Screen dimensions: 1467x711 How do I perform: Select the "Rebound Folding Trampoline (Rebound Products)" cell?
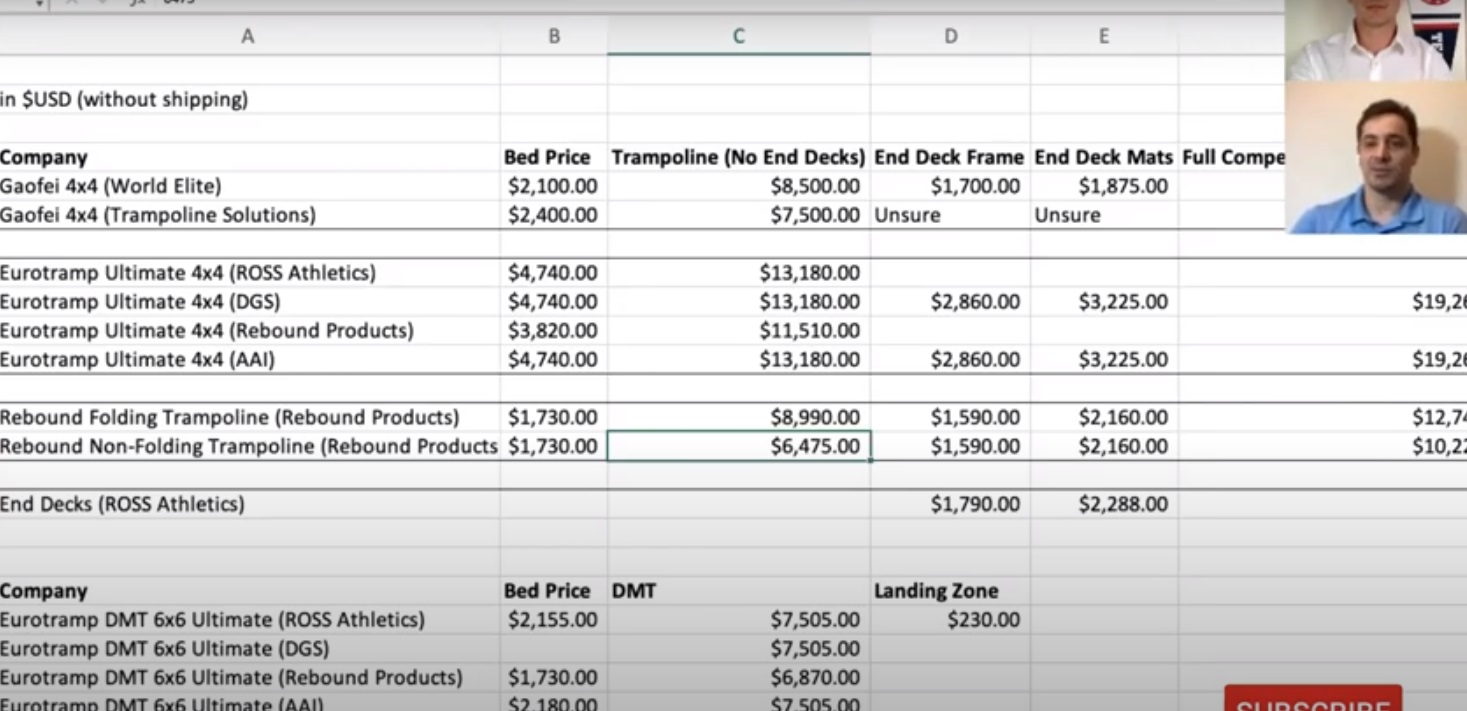click(250, 417)
